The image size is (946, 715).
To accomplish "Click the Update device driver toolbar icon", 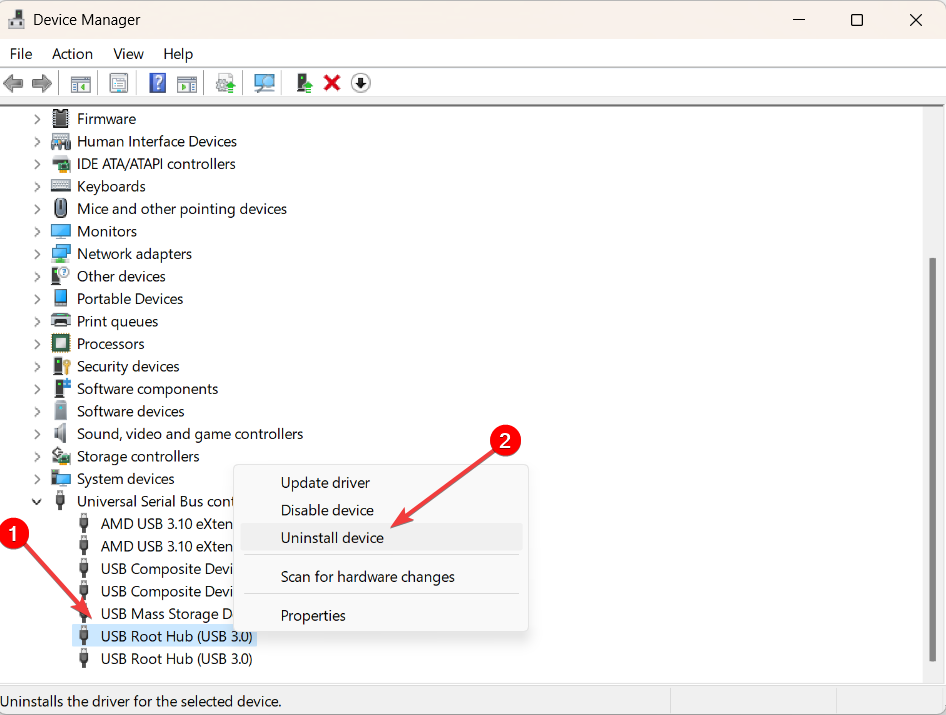I will [226, 83].
